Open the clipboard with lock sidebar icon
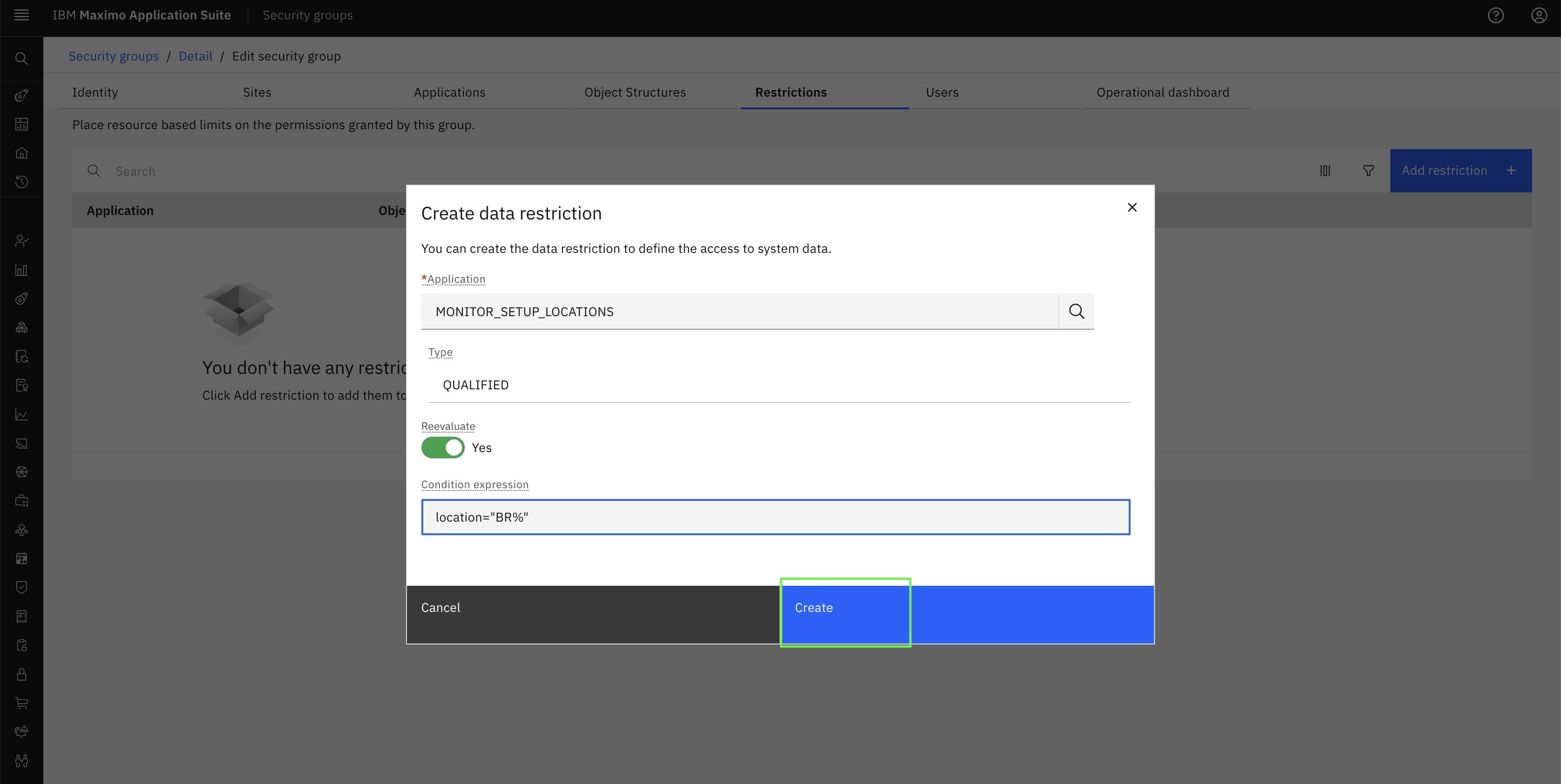The width and height of the screenshot is (1561, 784). click(x=21, y=645)
